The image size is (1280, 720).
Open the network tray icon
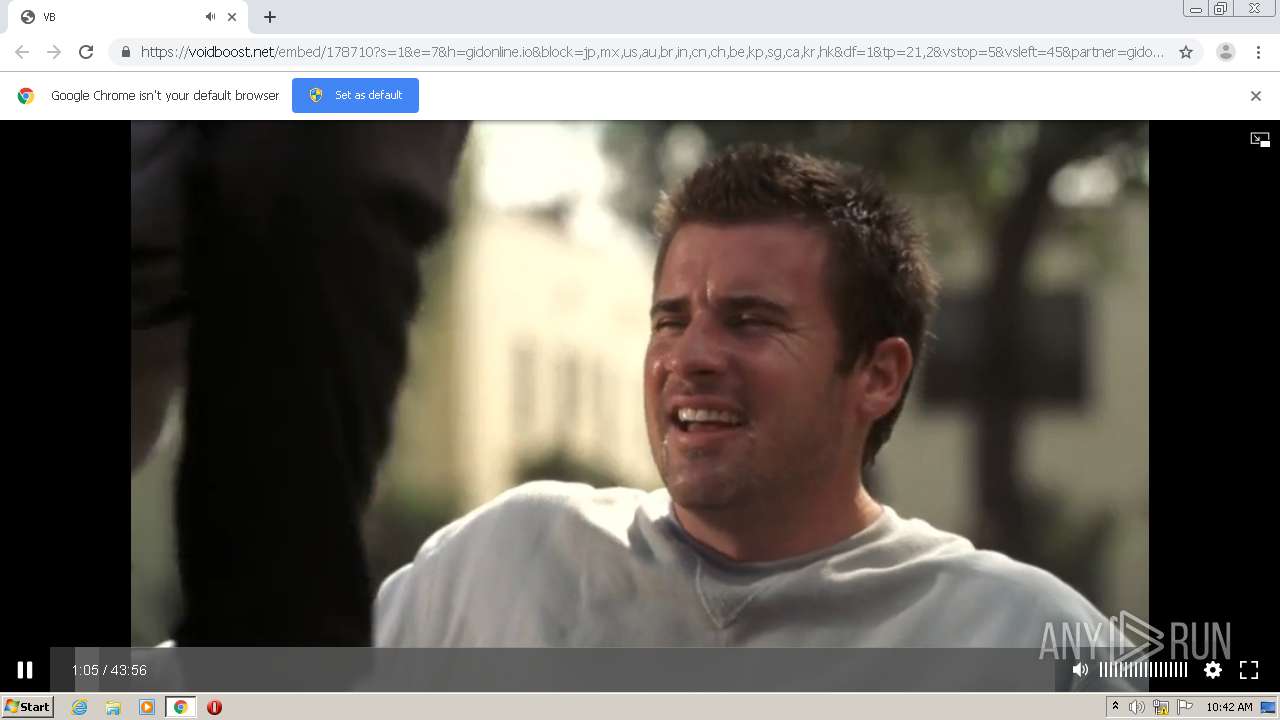point(1161,707)
